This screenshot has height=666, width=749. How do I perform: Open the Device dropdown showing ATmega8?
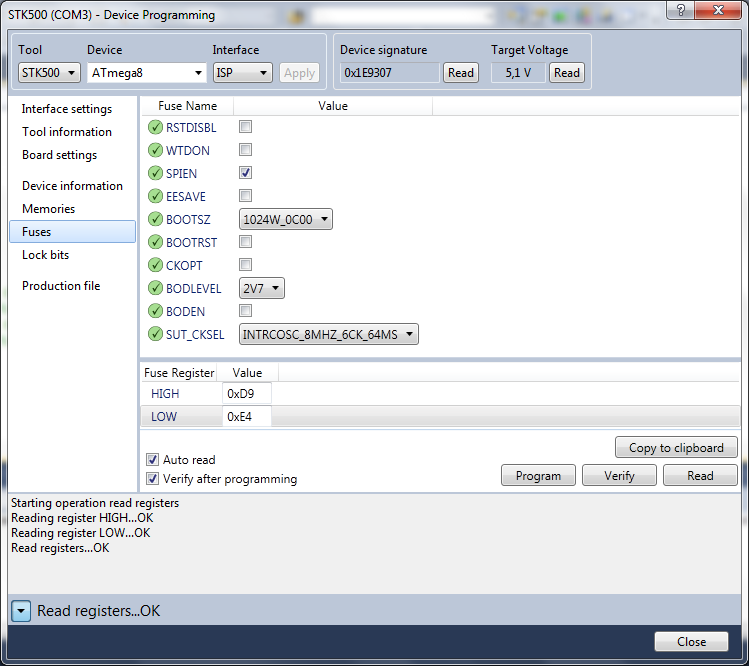click(x=147, y=73)
